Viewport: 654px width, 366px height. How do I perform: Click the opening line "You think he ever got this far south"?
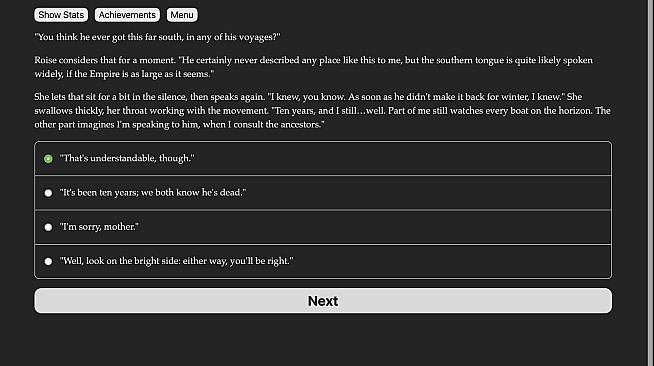(108, 37)
